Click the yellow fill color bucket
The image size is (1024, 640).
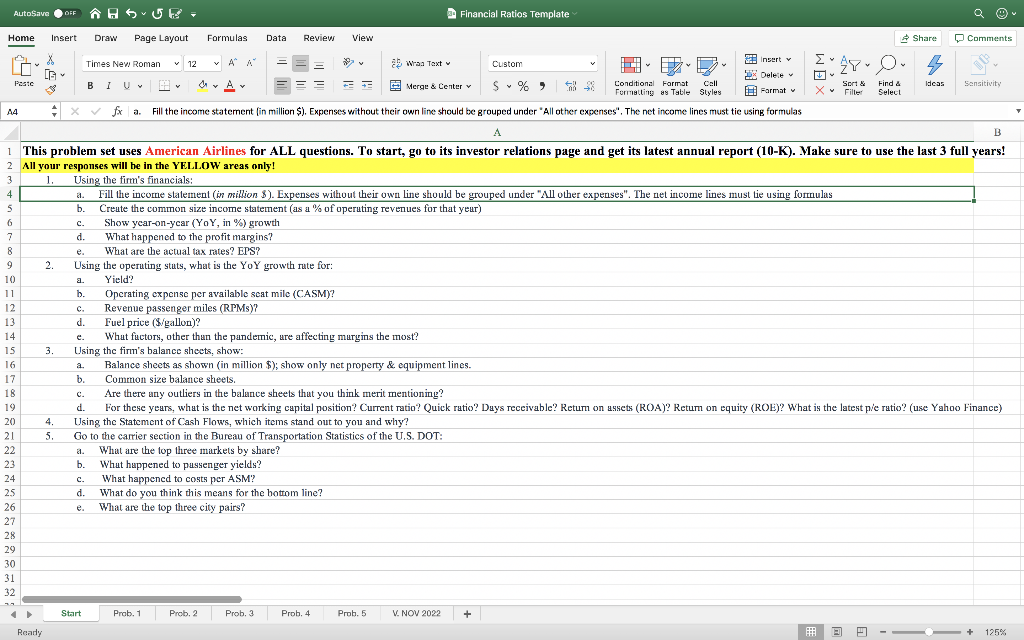[x=202, y=86]
